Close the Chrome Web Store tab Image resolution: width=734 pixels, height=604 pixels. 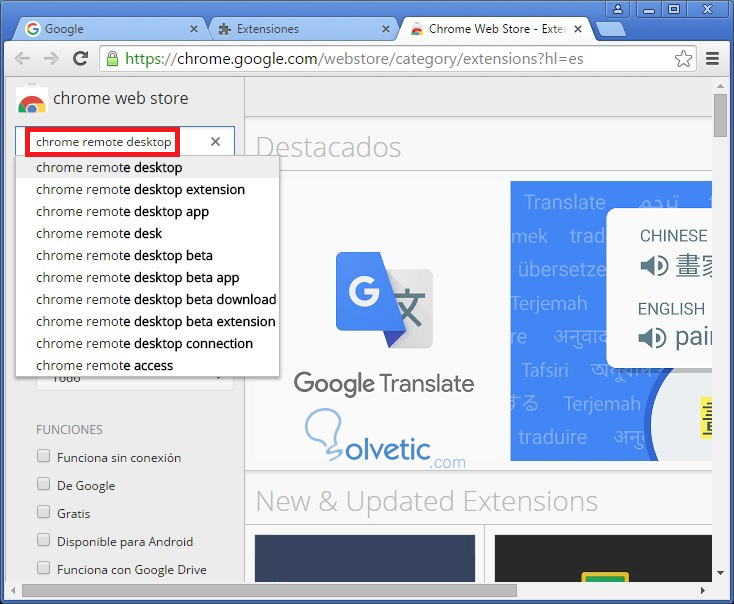click(x=578, y=29)
